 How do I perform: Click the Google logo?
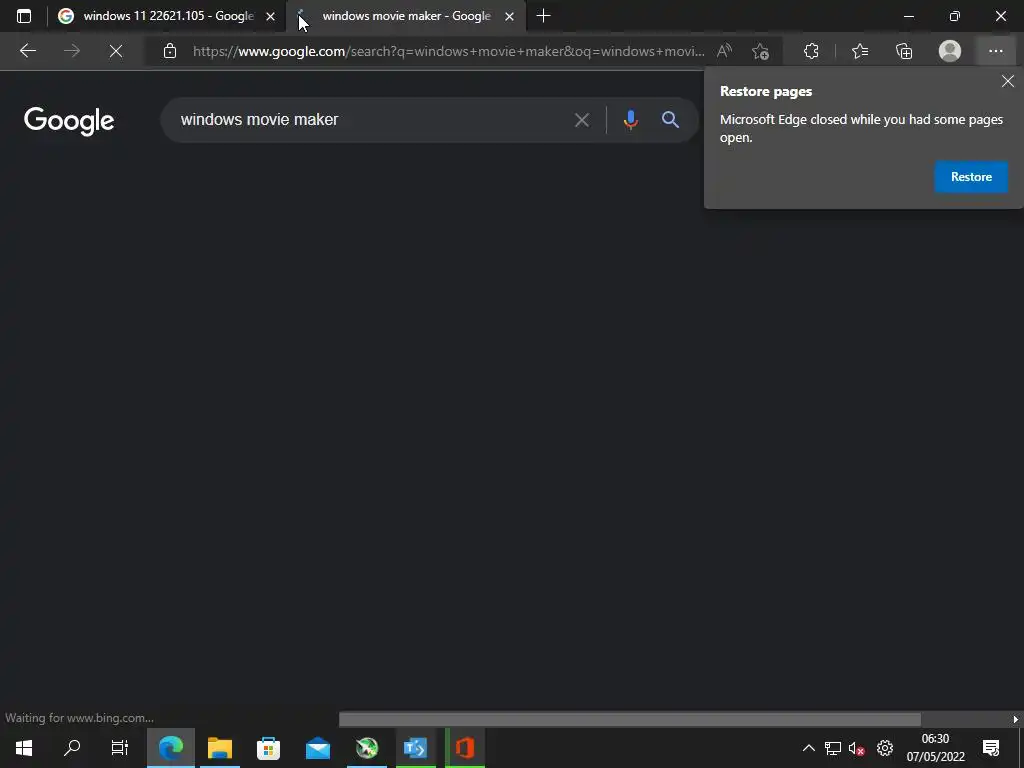[x=69, y=121]
